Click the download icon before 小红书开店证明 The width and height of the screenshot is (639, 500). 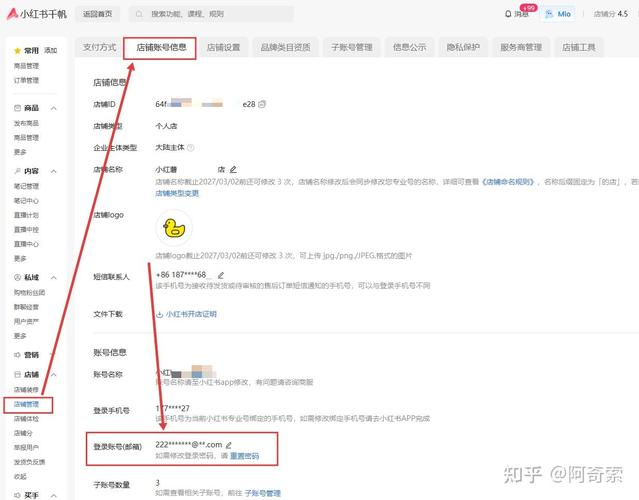coord(160,314)
